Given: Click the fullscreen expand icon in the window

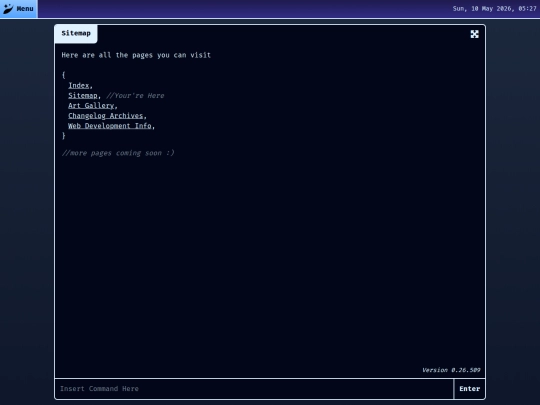Looking at the screenshot, I should pos(474,34).
